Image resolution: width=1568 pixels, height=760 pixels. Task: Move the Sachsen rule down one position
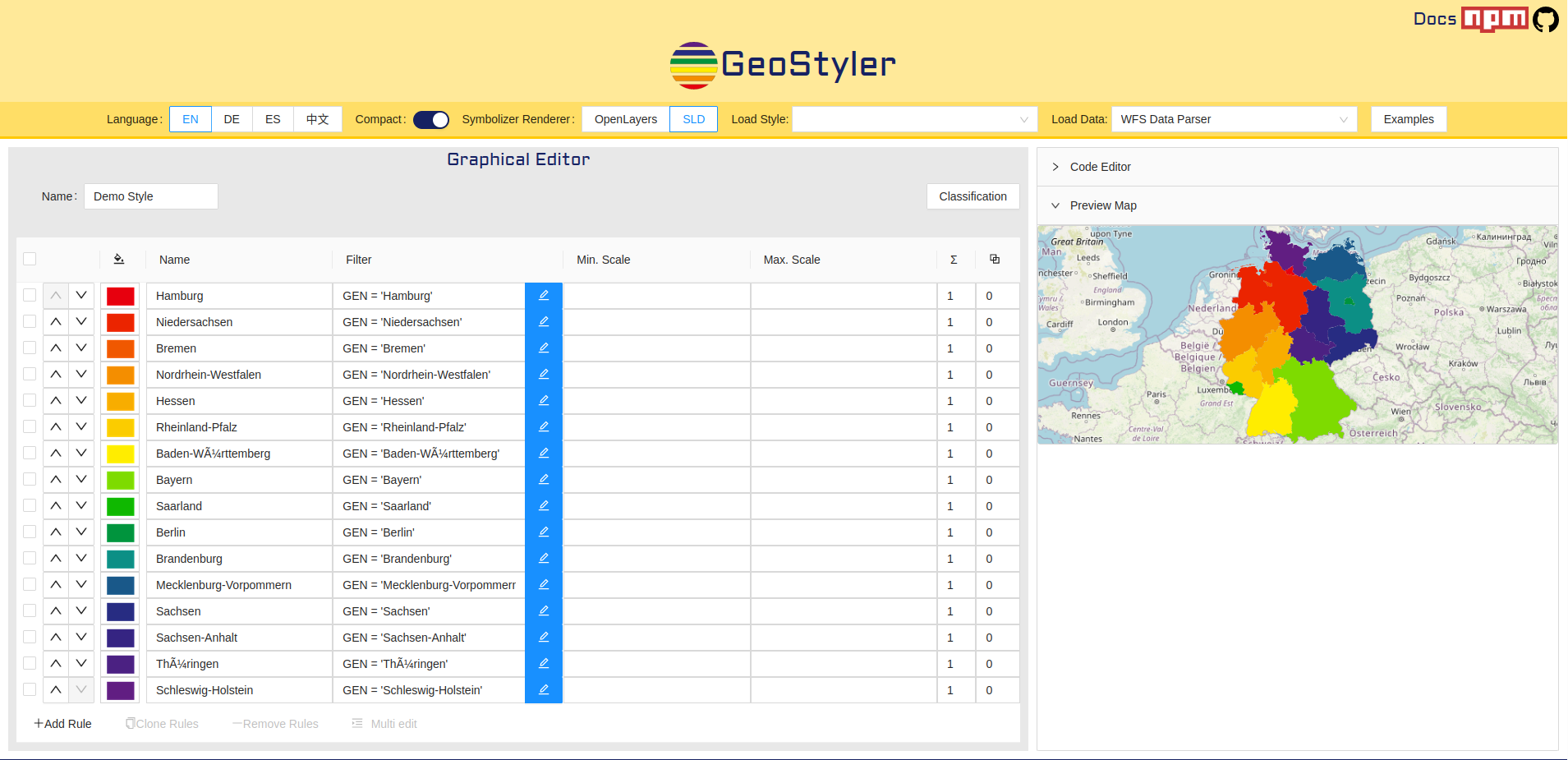point(81,611)
